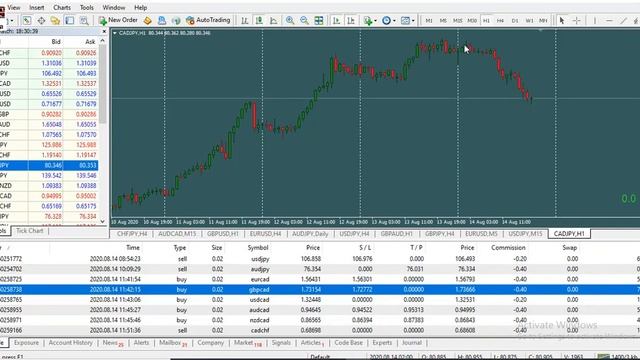
Task: Toggle the Terminal panel icon
Action: (70, 20)
